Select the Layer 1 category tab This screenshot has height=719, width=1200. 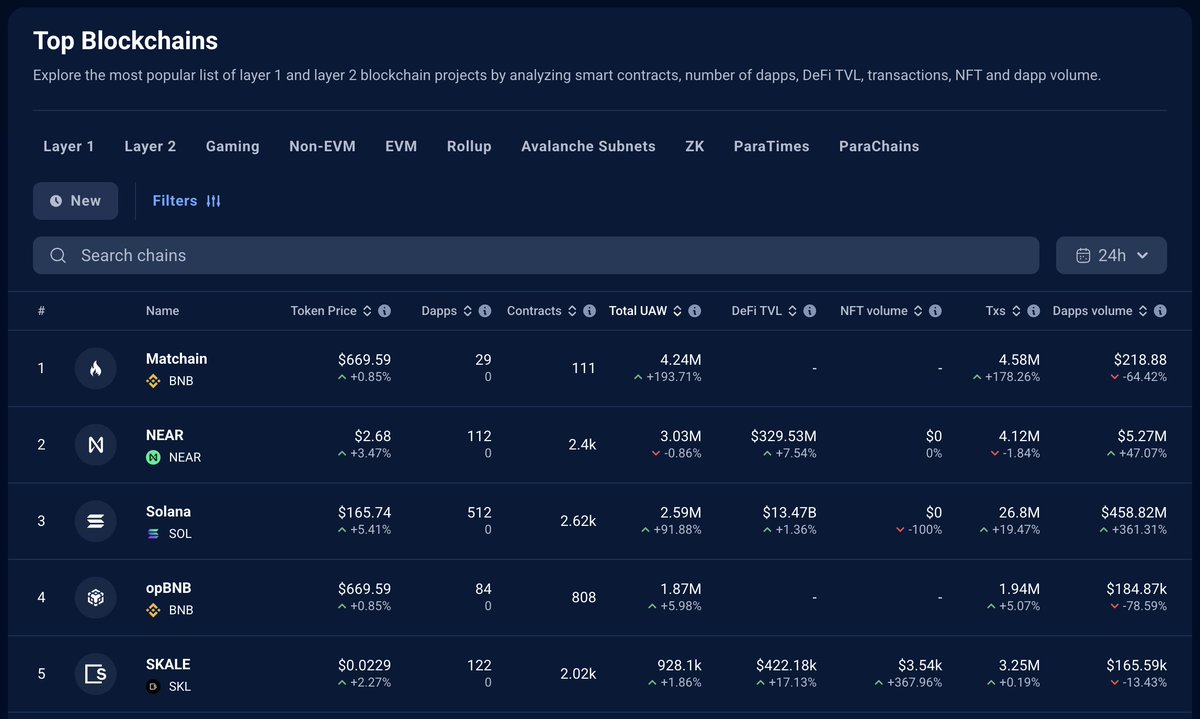[69, 146]
